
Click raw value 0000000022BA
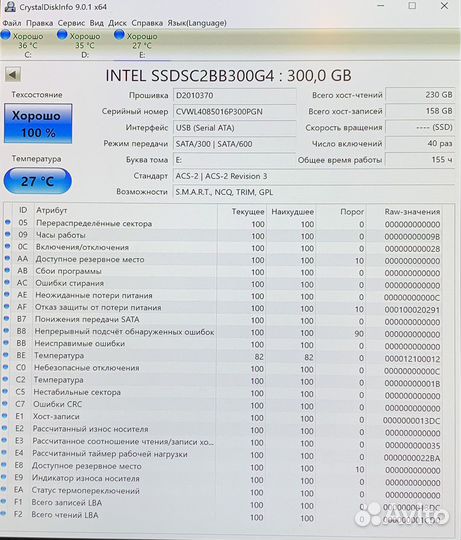pyautogui.click(x=412, y=458)
